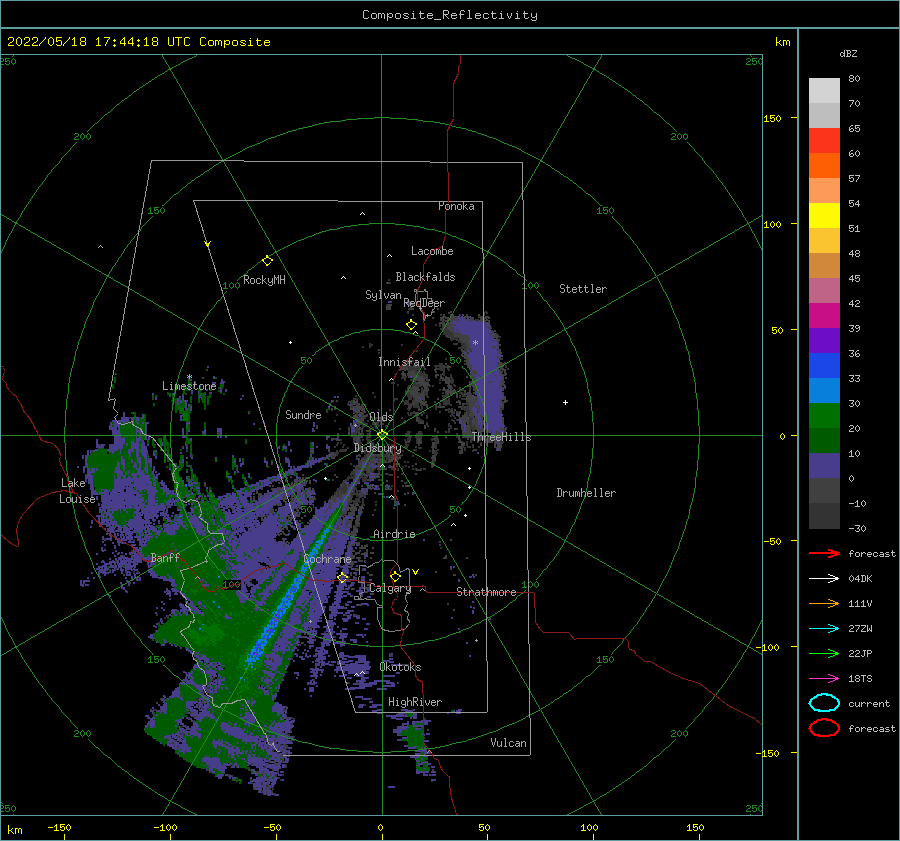Select the yellow 51-54 dBZ swatch

(x=824, y=215)
